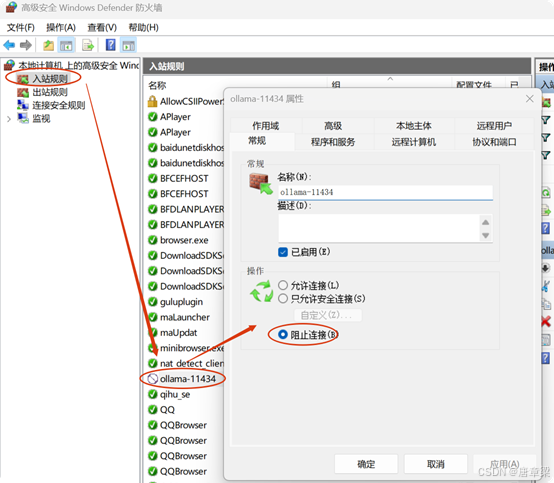The height and width of the screenshot is (483, 554).
Task: Click green check icon of browser.exe rule
Action: click(153, 240)
